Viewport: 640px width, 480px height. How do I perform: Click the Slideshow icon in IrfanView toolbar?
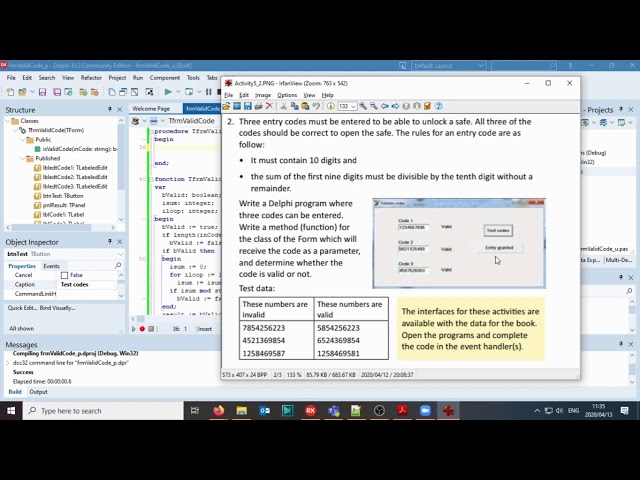tap(237, 106)
